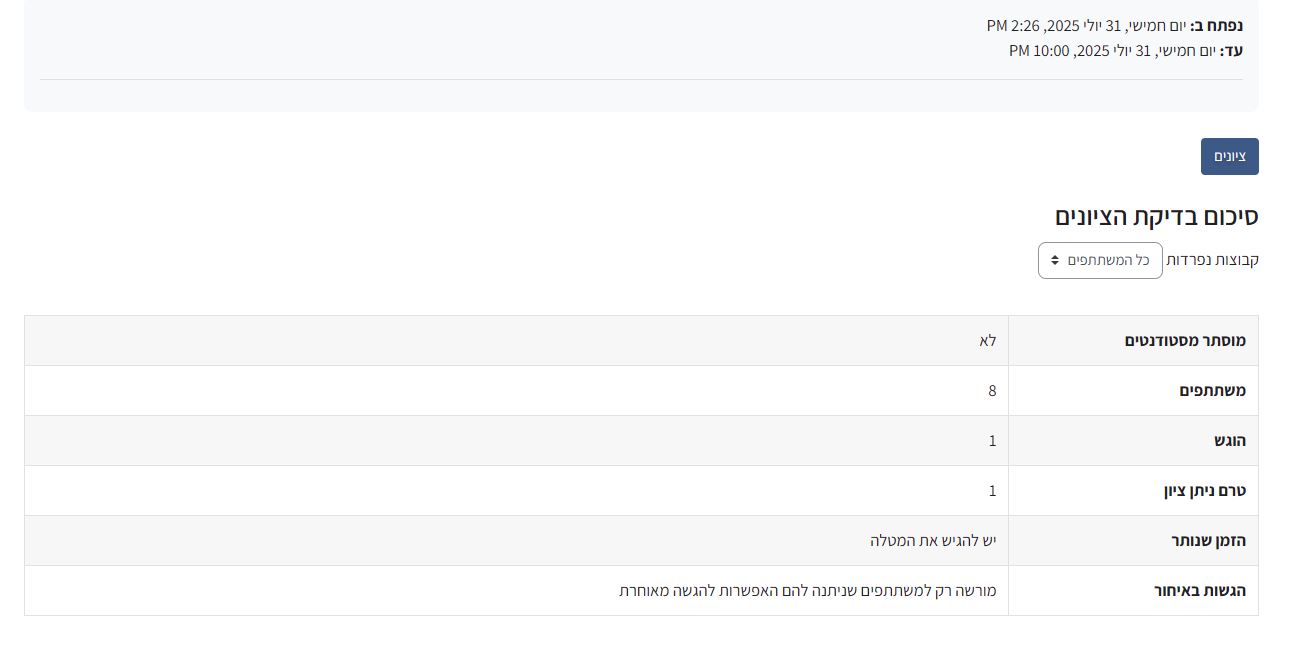Click the לא value for hidden from students
1289x650 pixels.
[x=988, y=341]
